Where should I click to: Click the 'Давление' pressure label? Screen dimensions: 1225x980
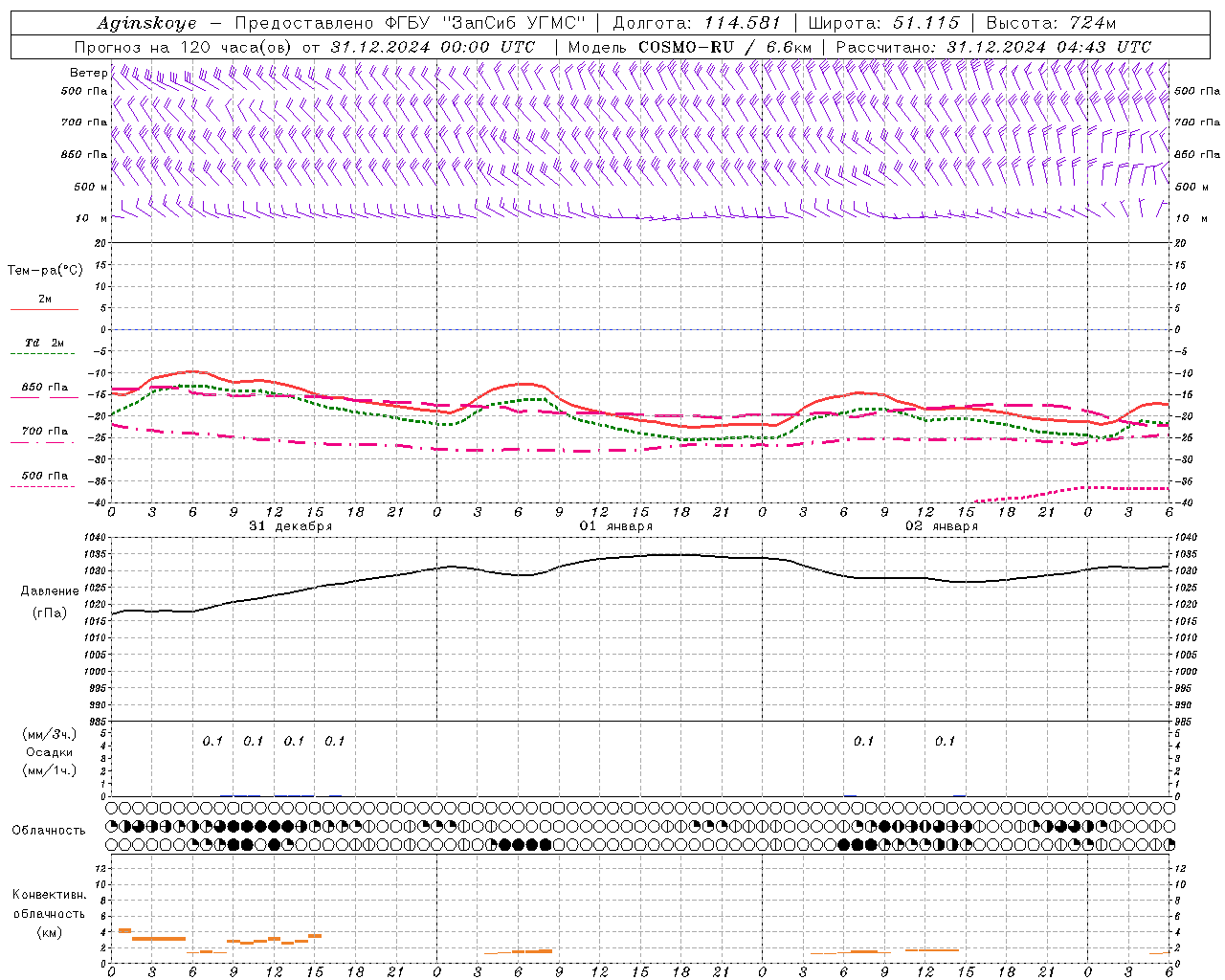(x=50, y=591)
